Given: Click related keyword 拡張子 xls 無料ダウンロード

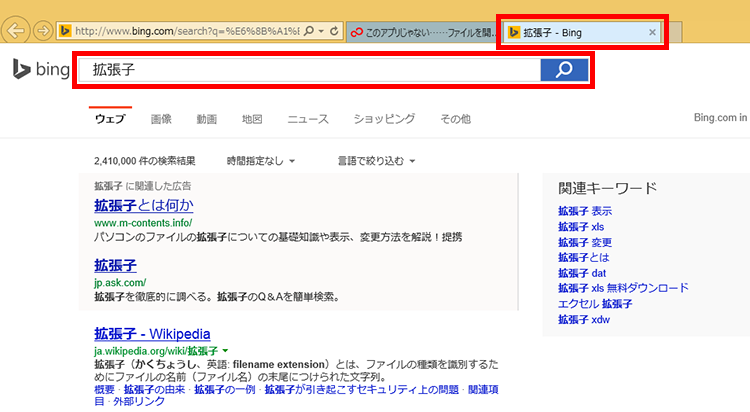Looking at the screenshot, I should click(623, 288).
